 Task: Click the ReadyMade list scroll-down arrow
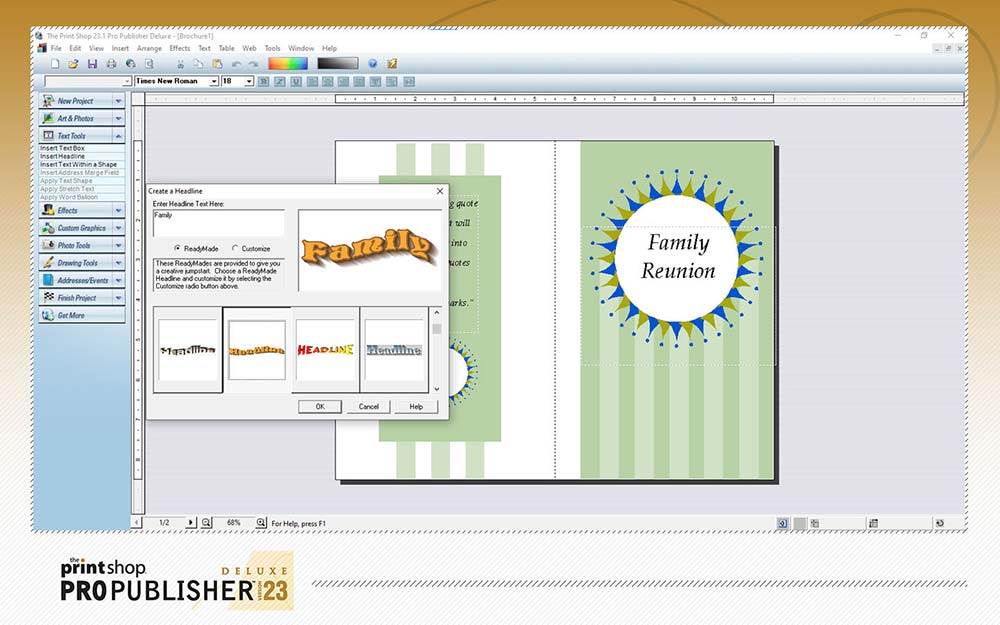tap(437, 388)
